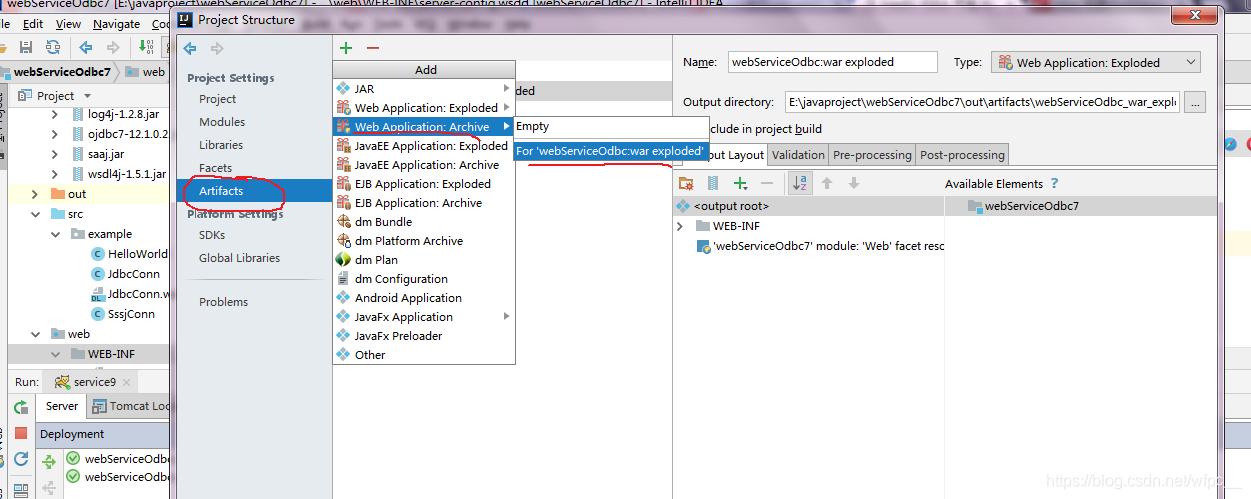This screenshot has width=1251, height=499.
Task: Remove selected artifact with red minus
Action: [373, 48]
